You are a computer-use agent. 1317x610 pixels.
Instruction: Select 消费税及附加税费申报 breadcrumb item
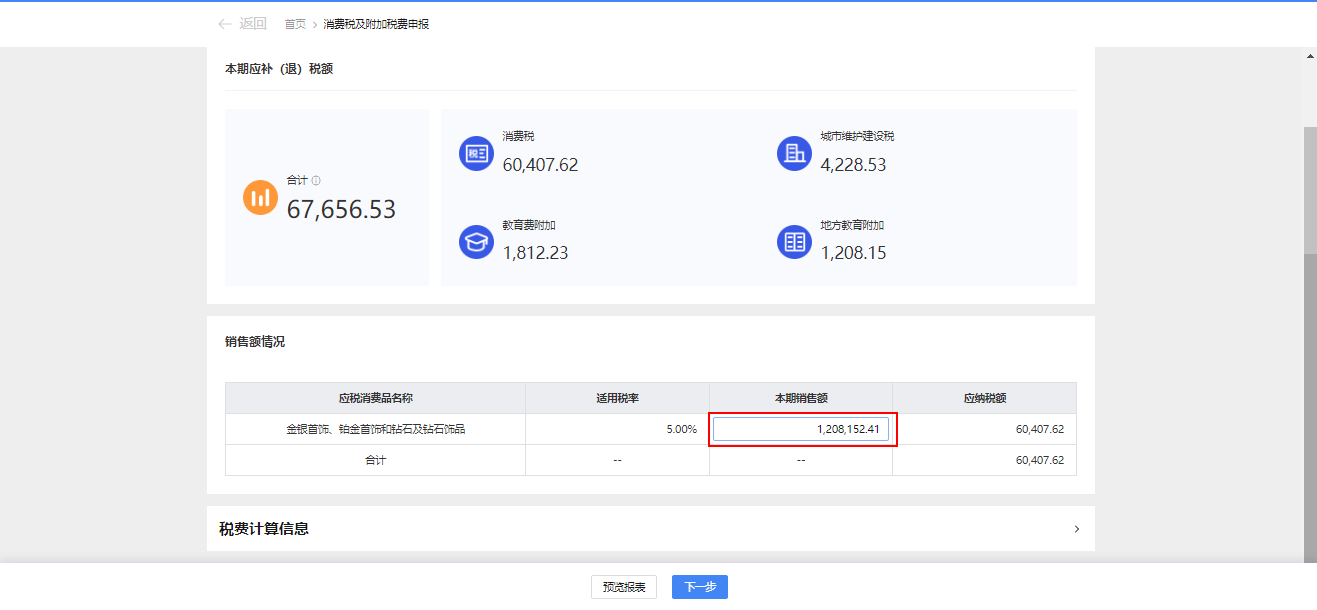(x=376, y=24)
